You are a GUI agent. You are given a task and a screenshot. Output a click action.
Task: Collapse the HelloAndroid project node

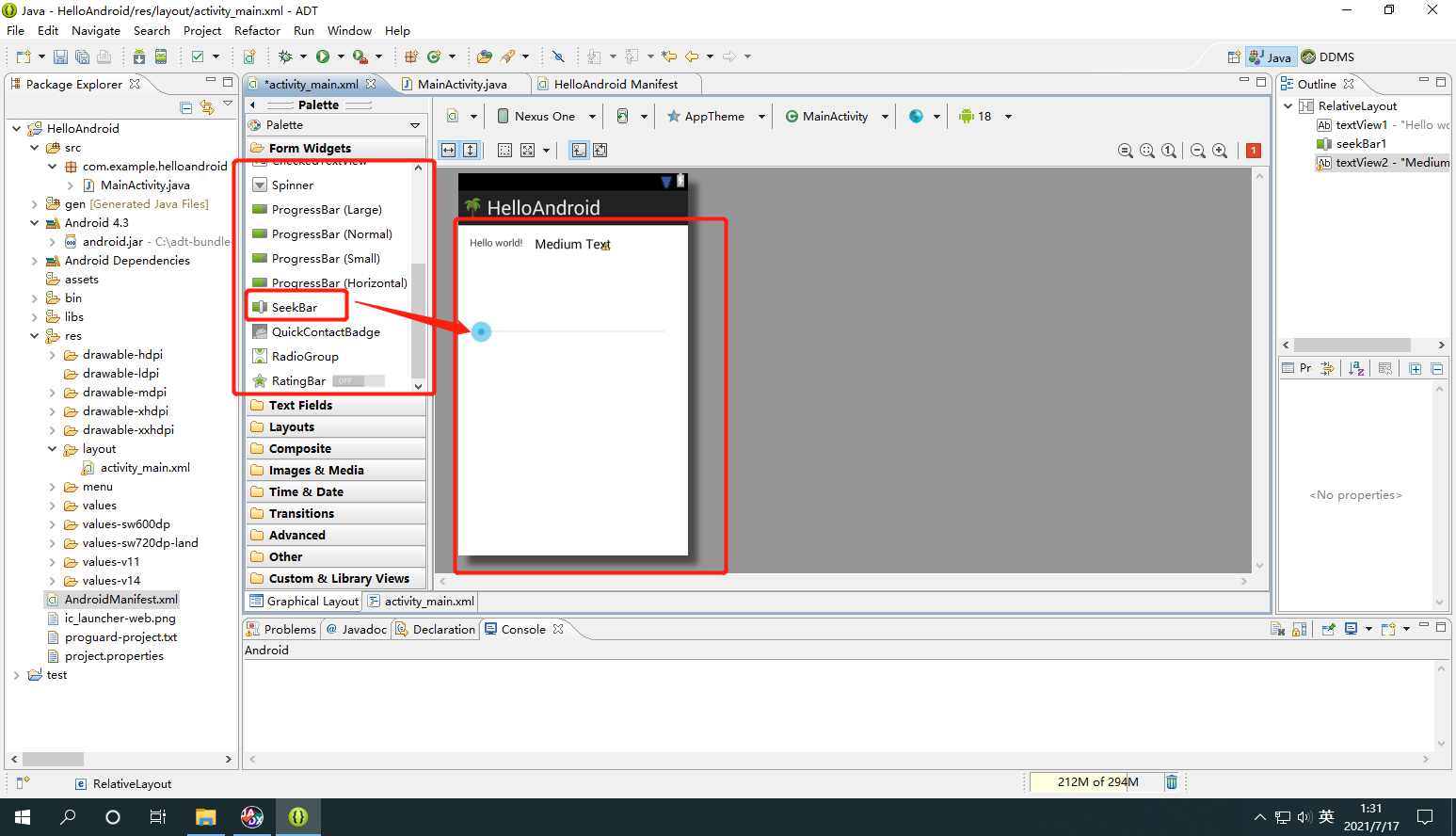click(x=16, y=129)
